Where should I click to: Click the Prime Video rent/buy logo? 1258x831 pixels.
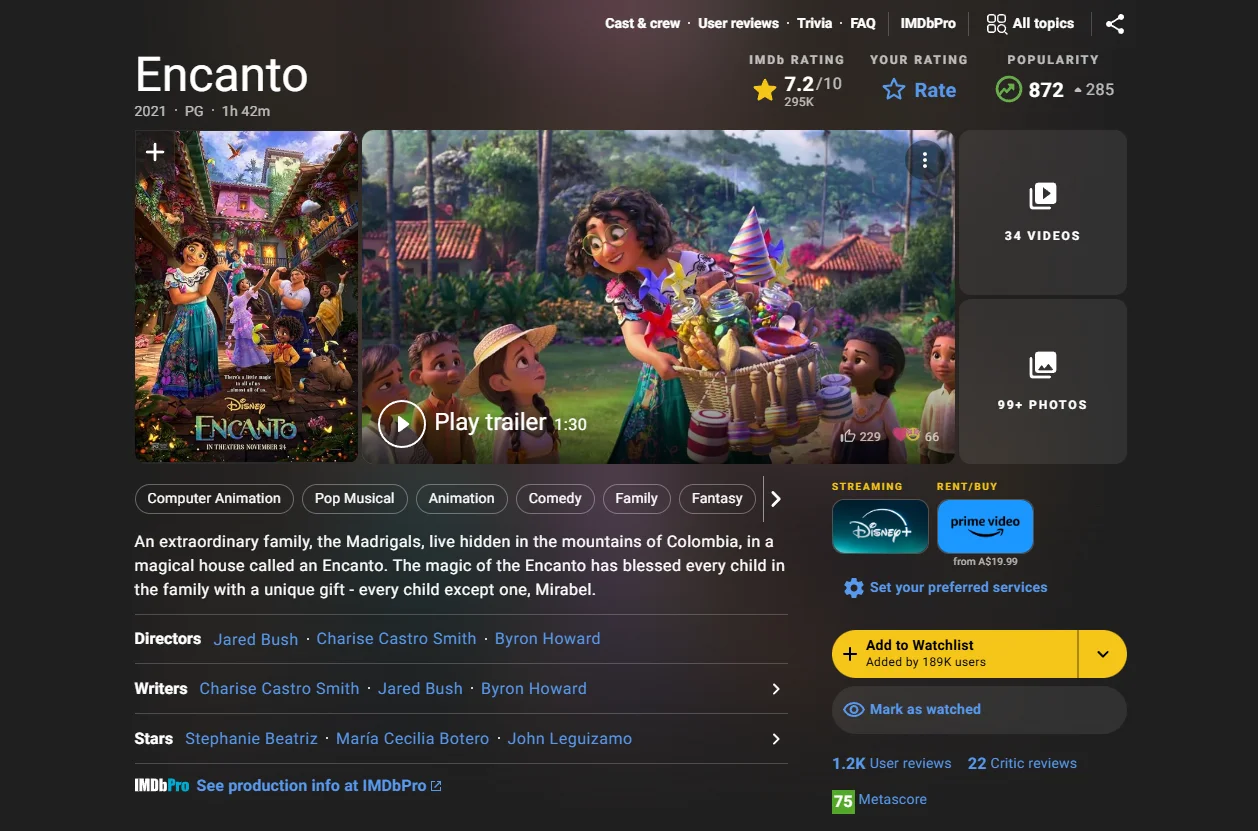pos(985,527)
